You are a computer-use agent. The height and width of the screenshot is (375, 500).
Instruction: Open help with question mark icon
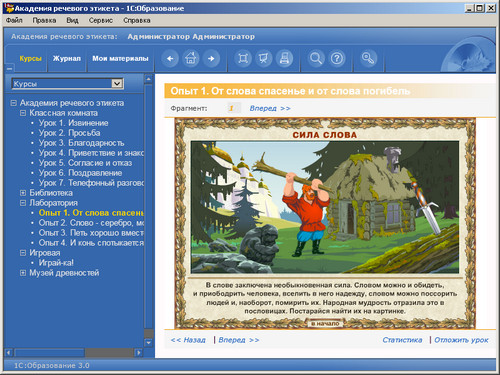337,59
